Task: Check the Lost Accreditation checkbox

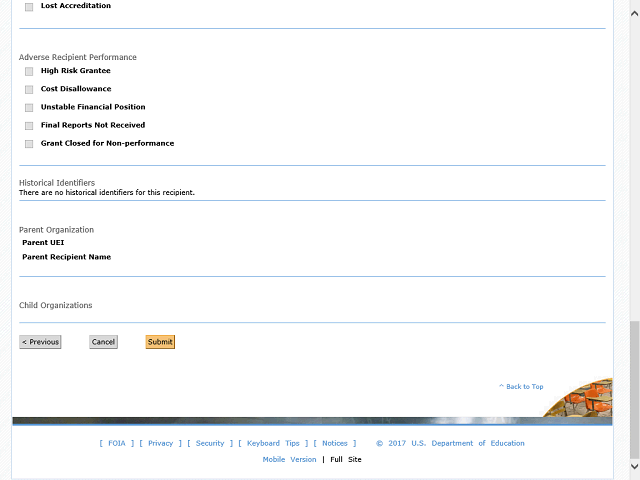Action: click(x=29, y=7)
